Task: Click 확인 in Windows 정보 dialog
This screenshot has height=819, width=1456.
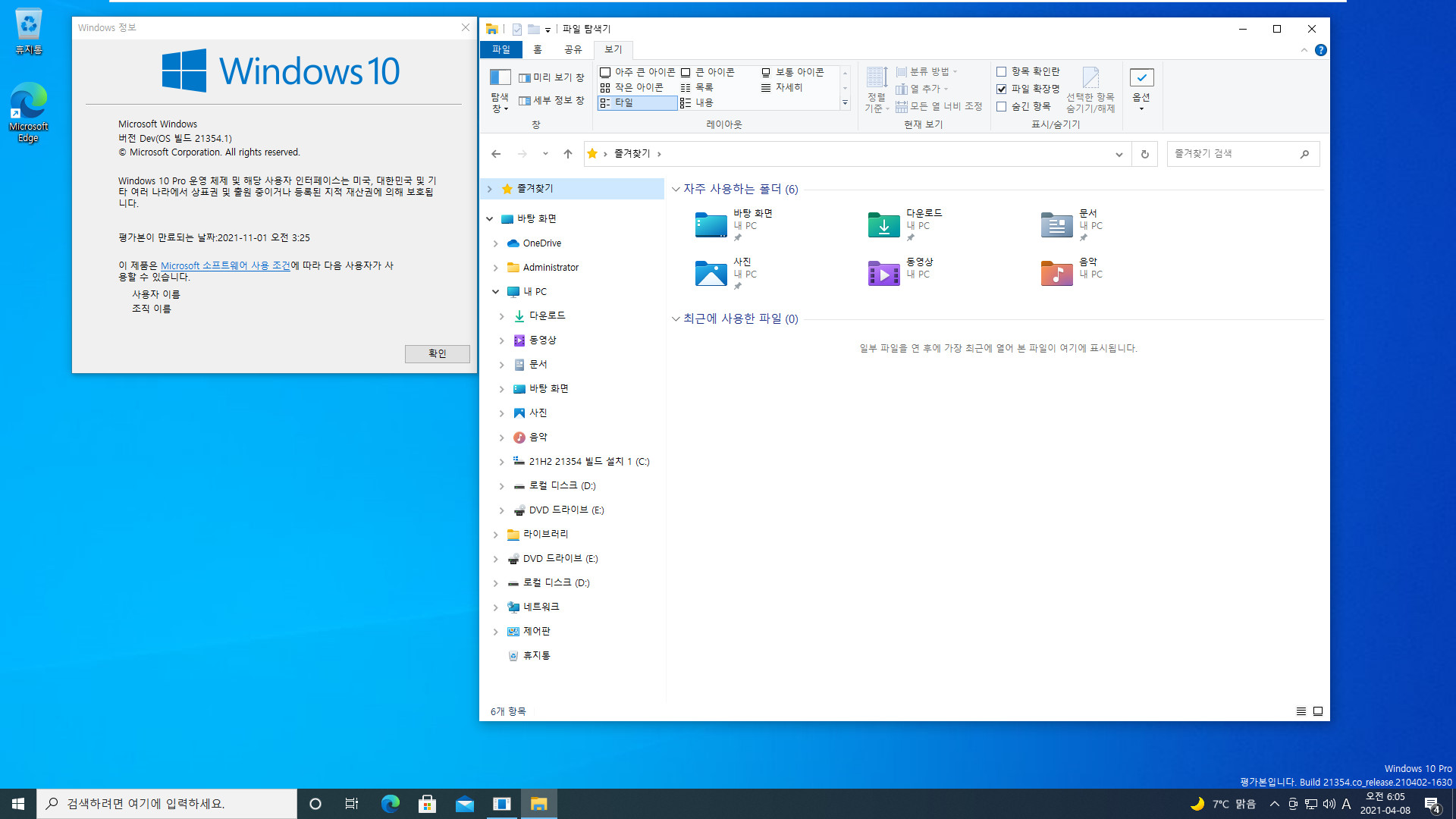Action: tap(438, 353)
